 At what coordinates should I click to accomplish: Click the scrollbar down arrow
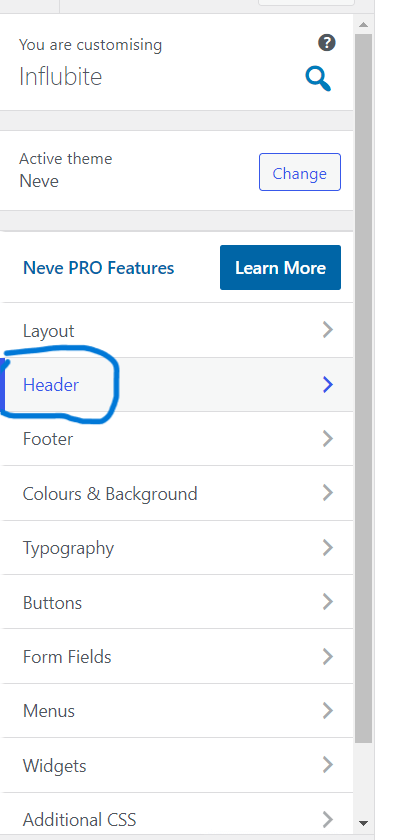point(363,823)
